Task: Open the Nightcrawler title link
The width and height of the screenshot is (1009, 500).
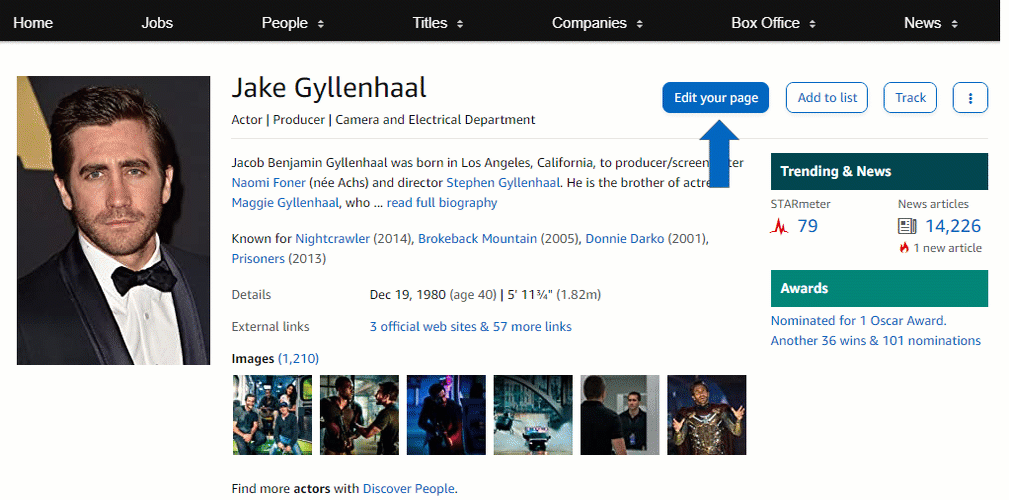Action: tap(332, 239)
